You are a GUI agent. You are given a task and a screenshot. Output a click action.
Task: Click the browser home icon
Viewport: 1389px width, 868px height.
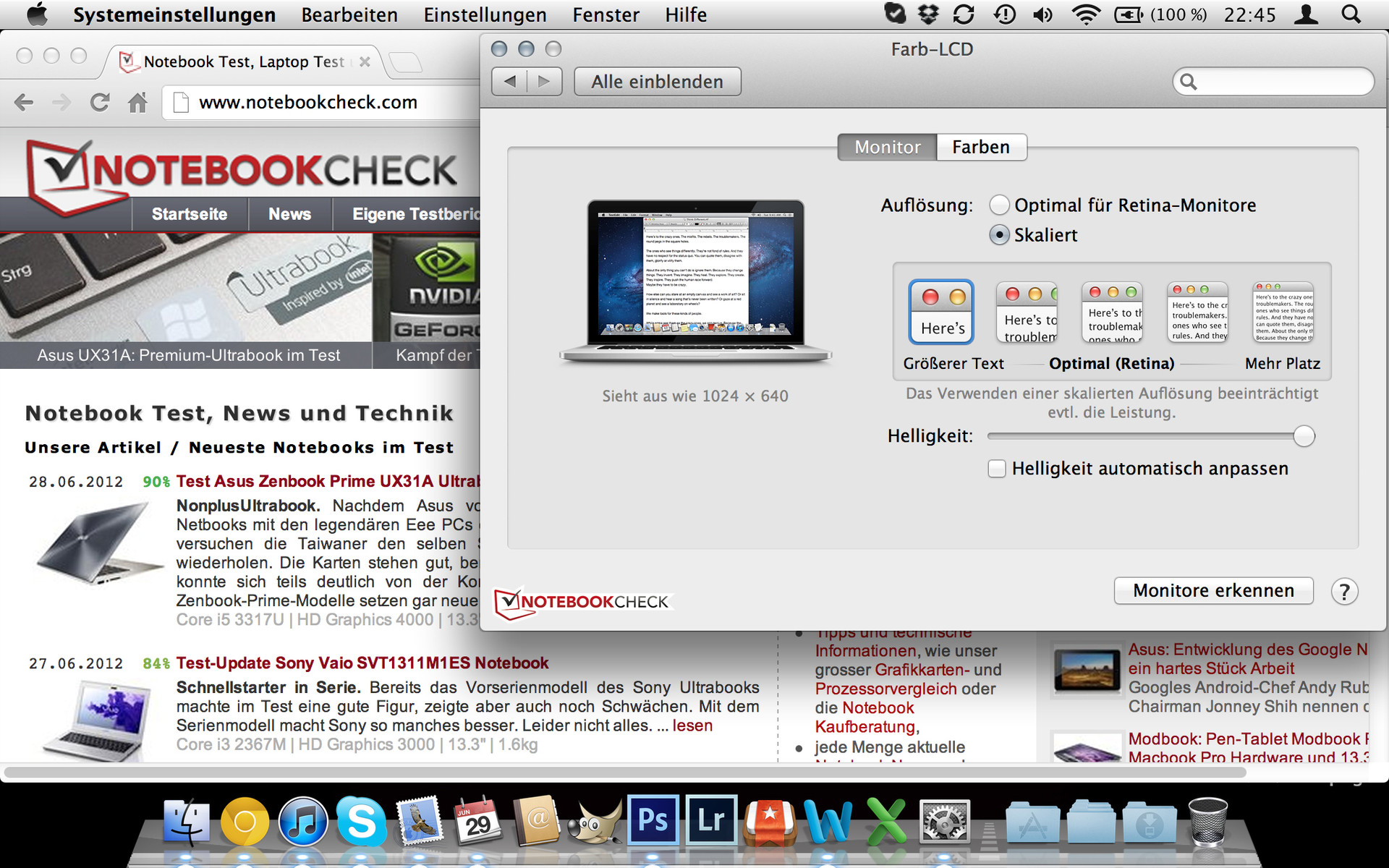pyautogui.click(x=137, y=103)
